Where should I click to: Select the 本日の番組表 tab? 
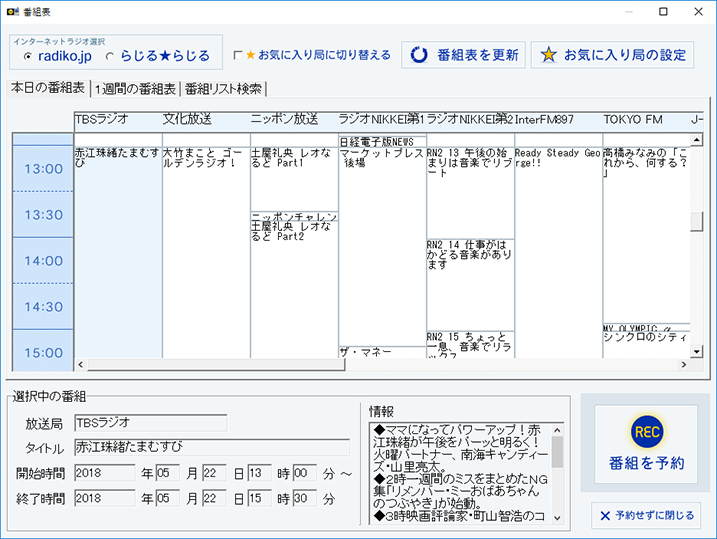[x=47, y=88]
